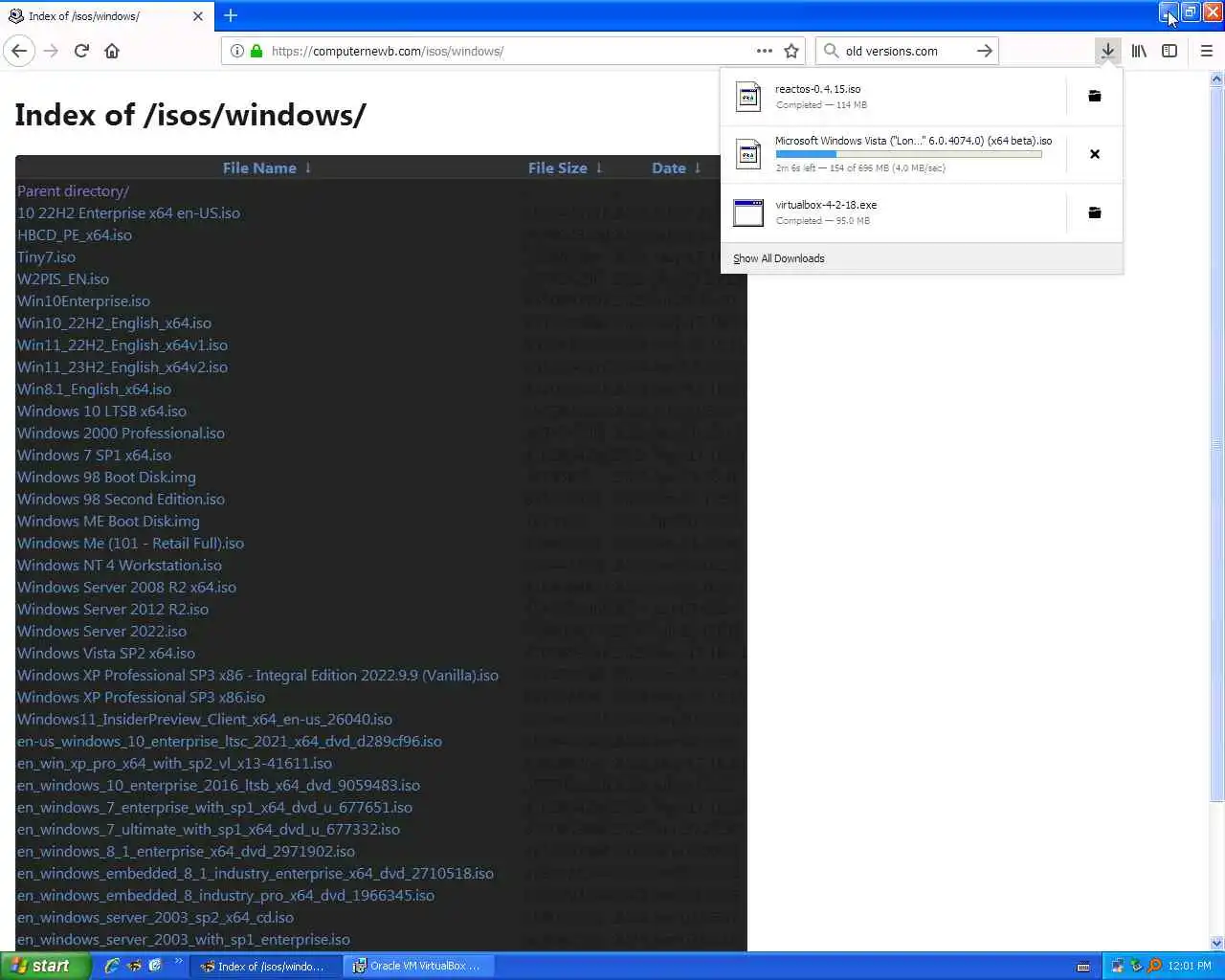Open HBCD_PE_x64.iso link
The image size is (1225, 980).
(x=75, y=235)
